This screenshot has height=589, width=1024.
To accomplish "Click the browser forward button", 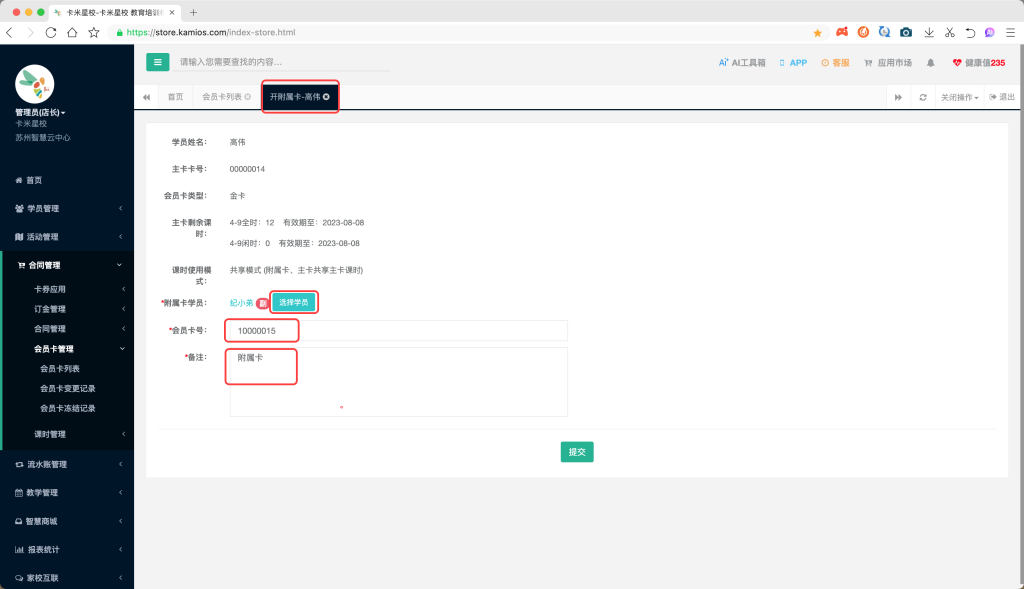I will [30, 32].
